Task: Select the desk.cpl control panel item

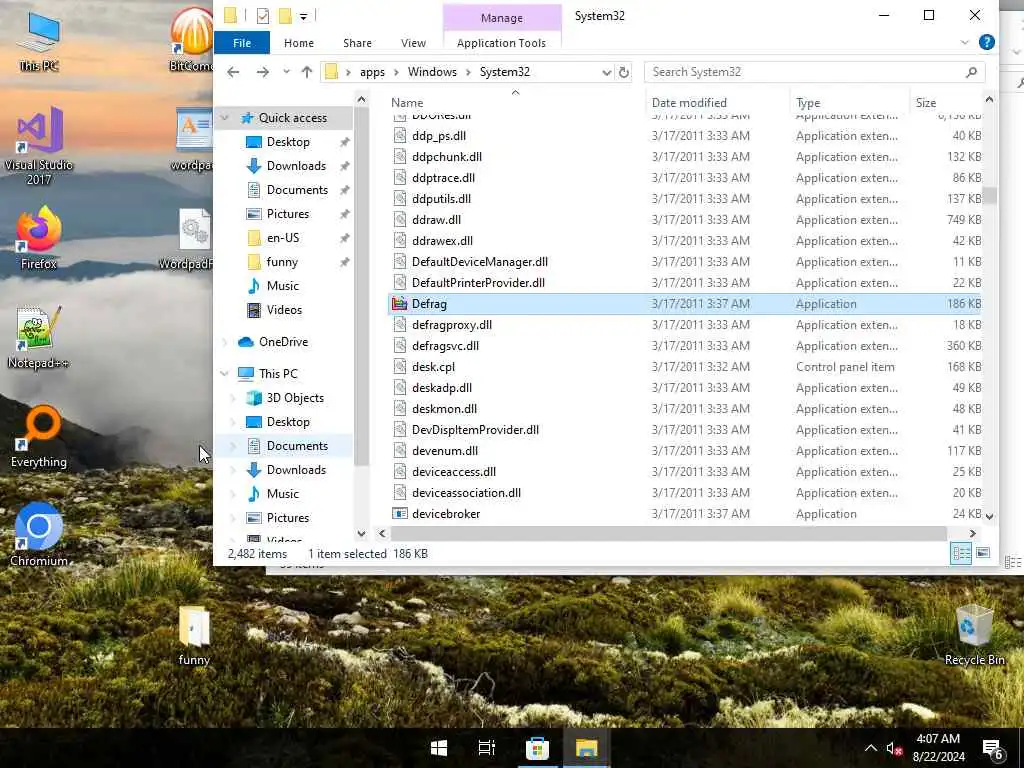Action: [x=686, y=366]
